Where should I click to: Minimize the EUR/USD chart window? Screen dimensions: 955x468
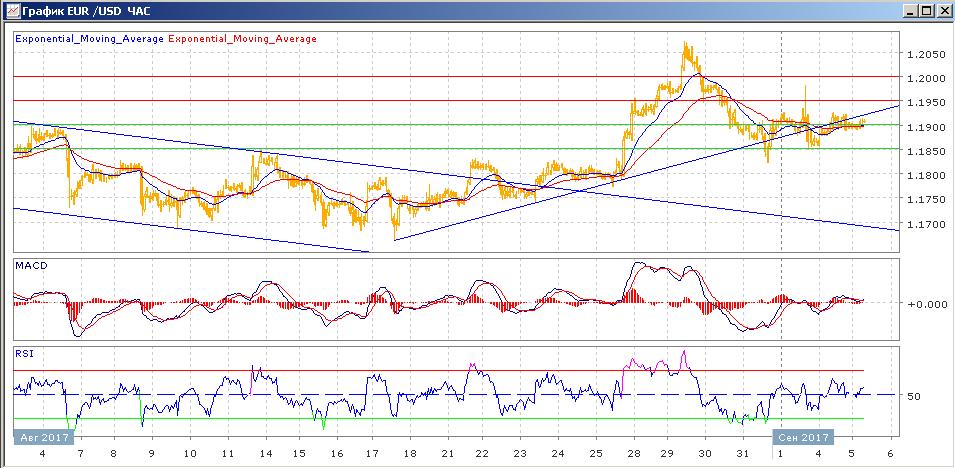(x=911, y=10)
